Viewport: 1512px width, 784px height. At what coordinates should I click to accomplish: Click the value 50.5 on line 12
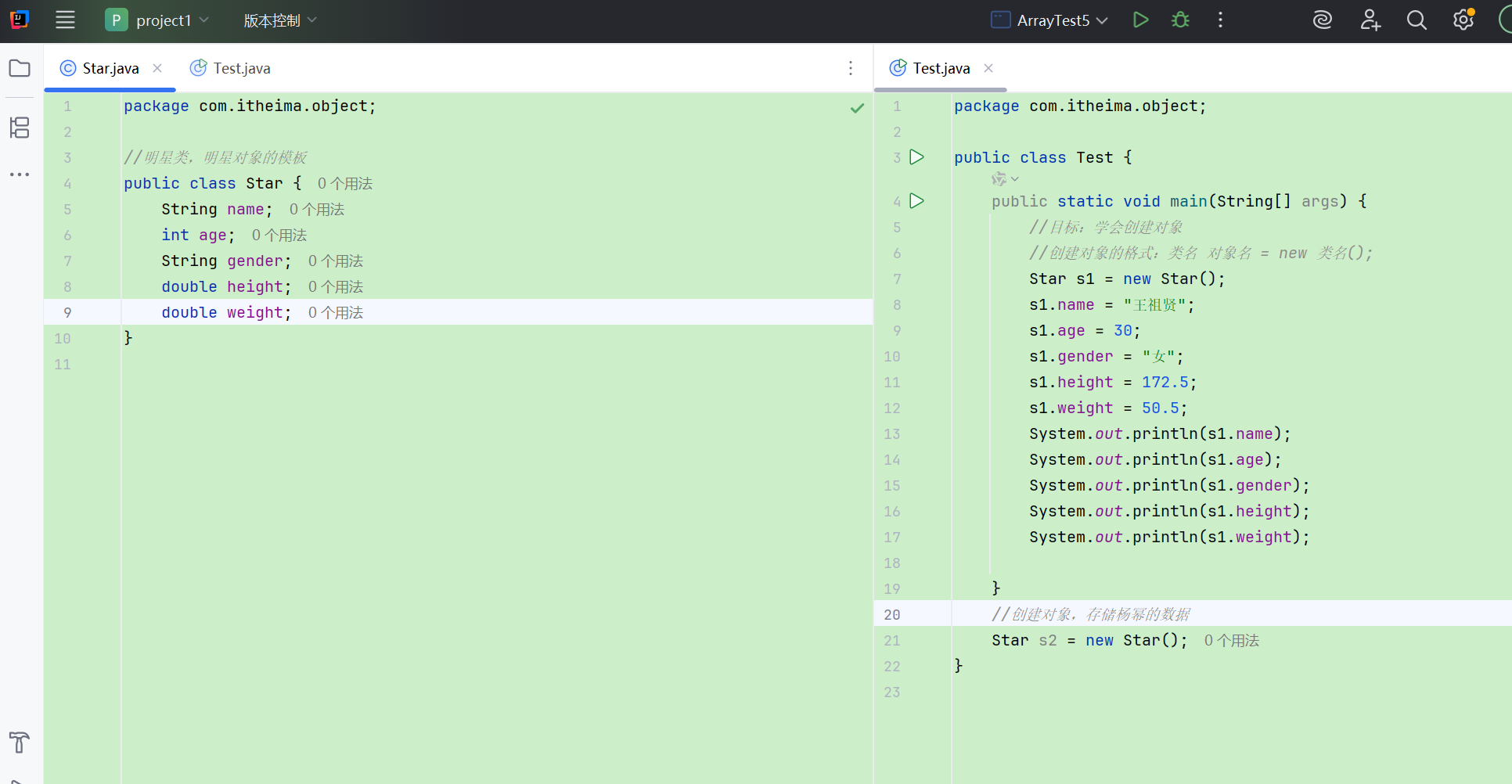click(x=1161, y=408)
